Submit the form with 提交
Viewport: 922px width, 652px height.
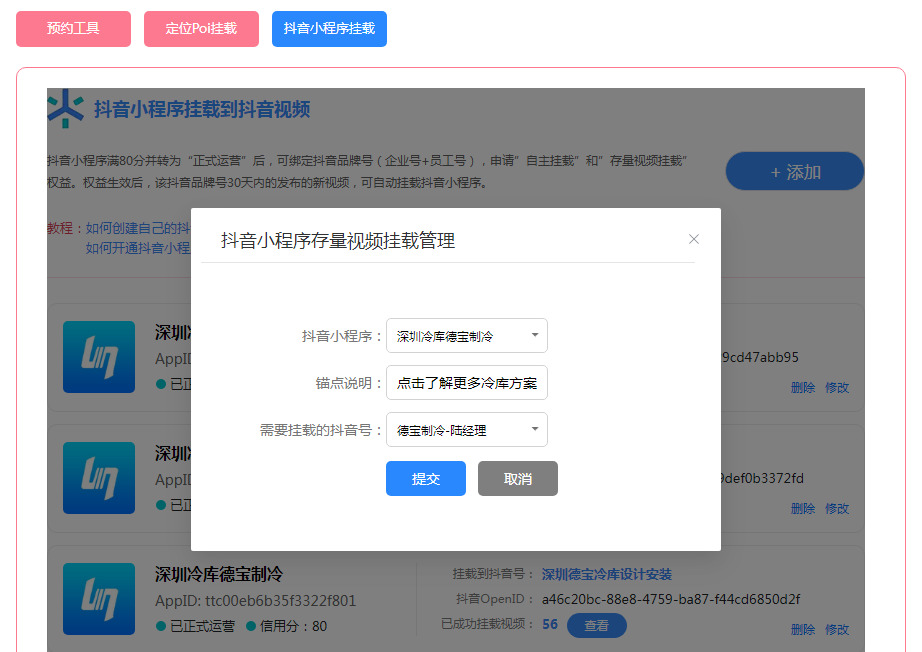[x=426, y=479]
